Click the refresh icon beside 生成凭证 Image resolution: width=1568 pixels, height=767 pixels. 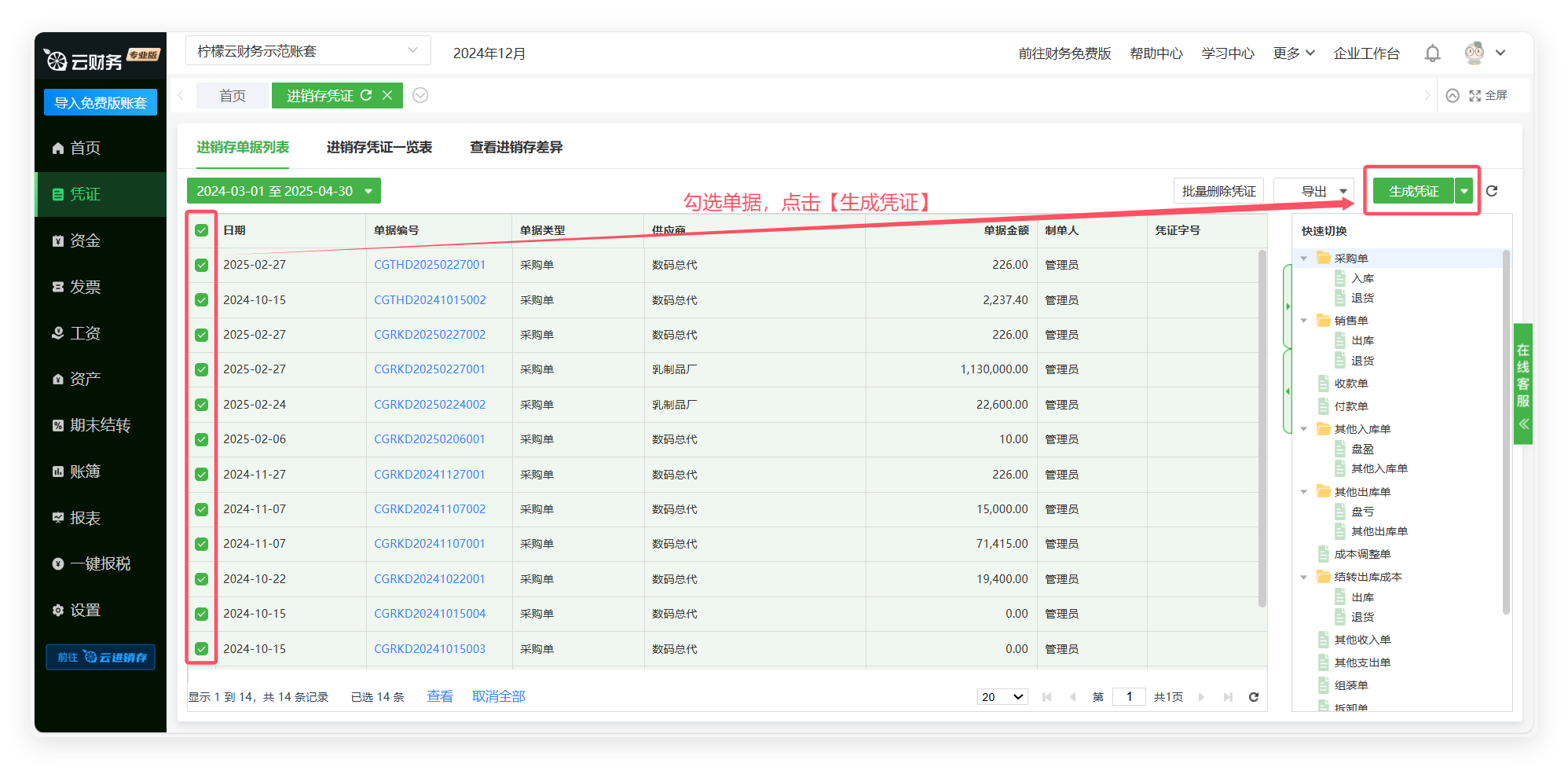(x=1492, y=191)
